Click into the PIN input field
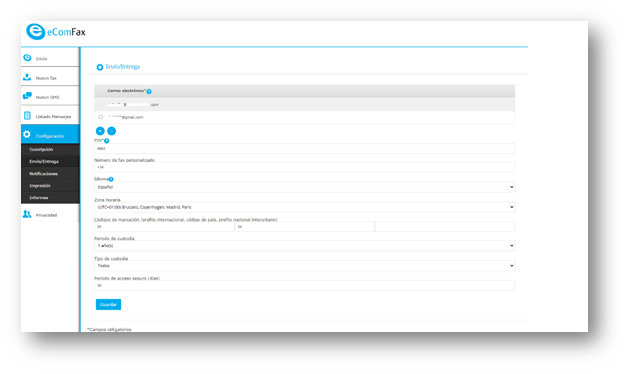 coord(304,149)
